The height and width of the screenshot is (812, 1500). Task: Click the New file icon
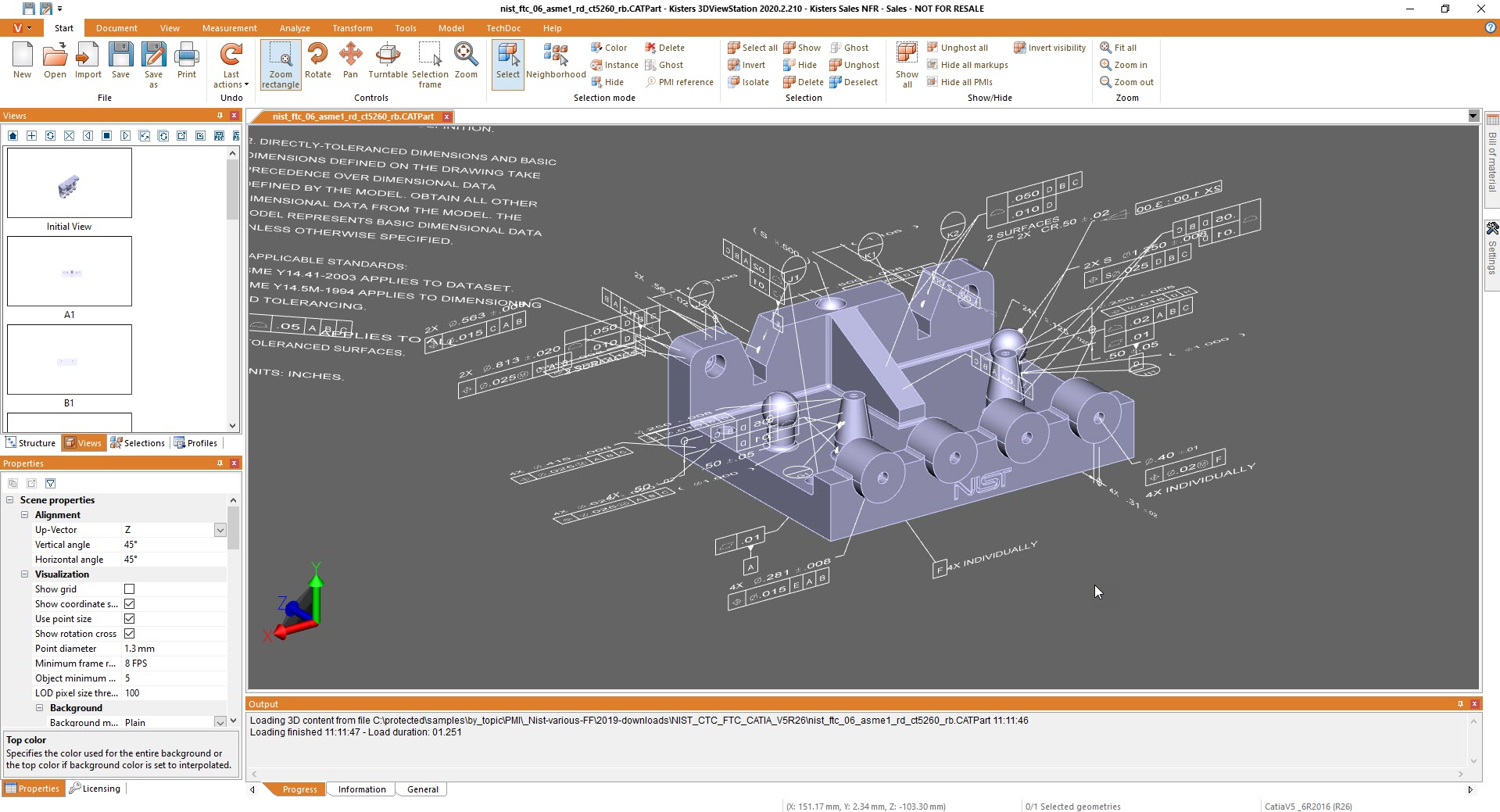click(23, 61)
